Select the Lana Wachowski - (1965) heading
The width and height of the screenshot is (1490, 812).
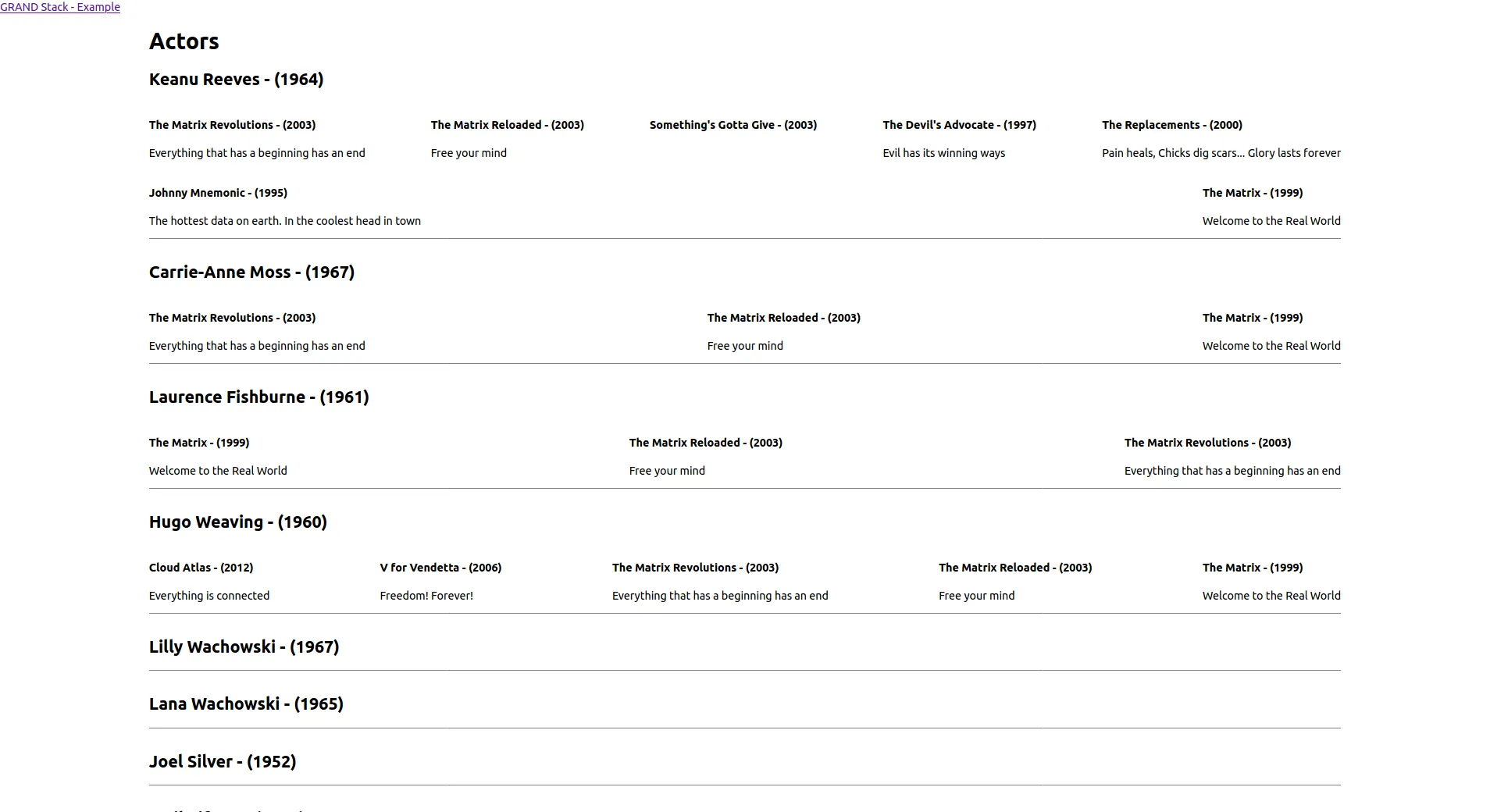[x=246, y=704]
